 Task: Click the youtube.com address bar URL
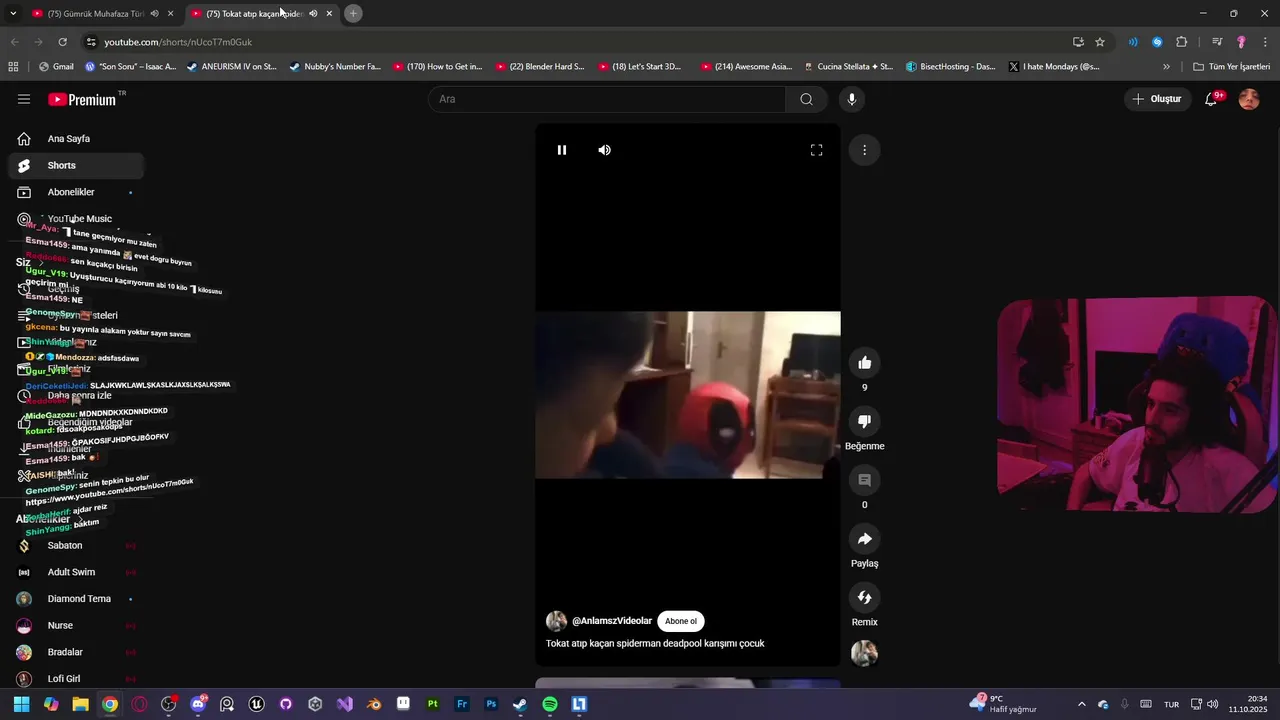[x=178, y=42]
